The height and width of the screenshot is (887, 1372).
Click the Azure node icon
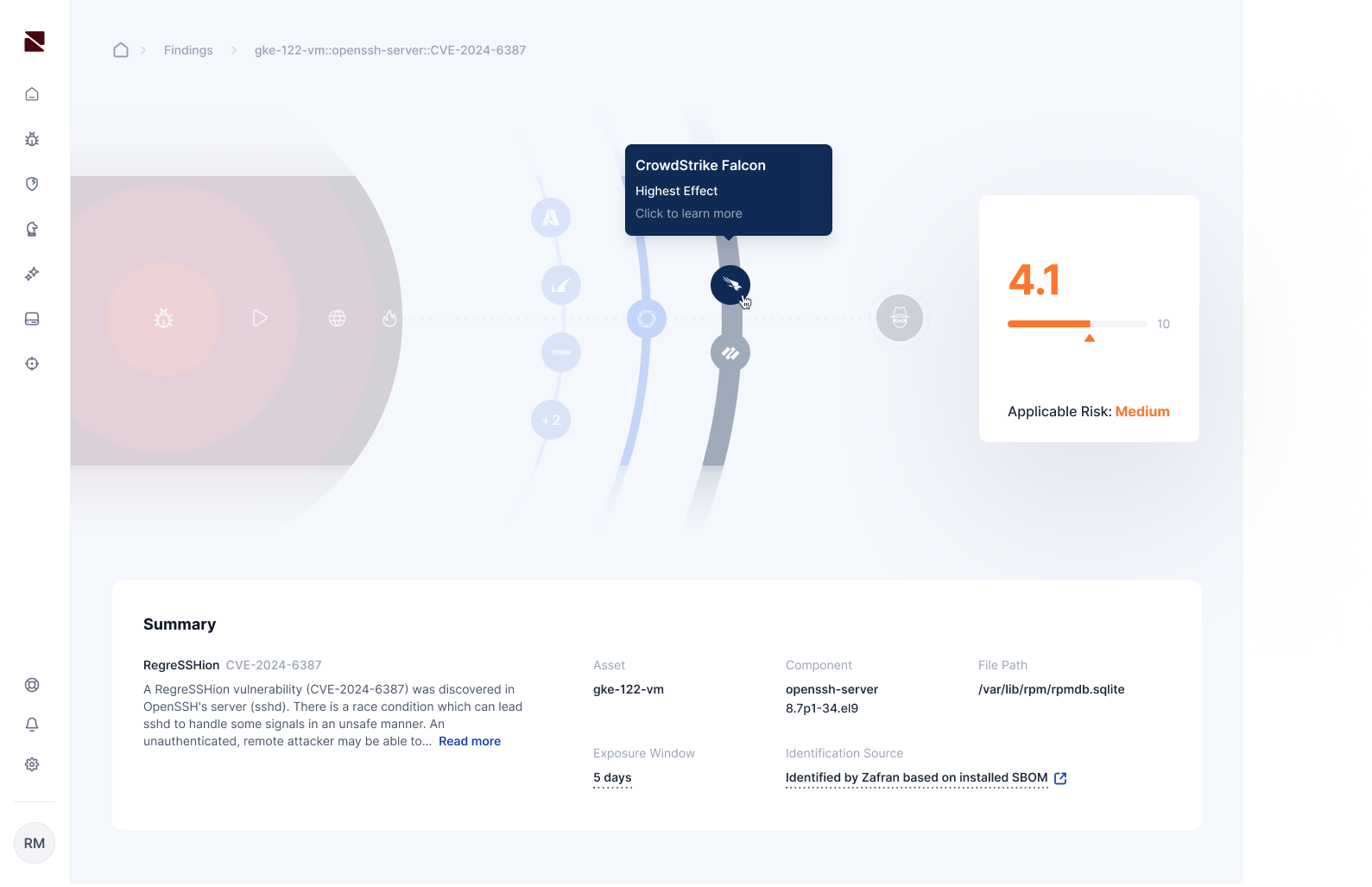[551, 218]
